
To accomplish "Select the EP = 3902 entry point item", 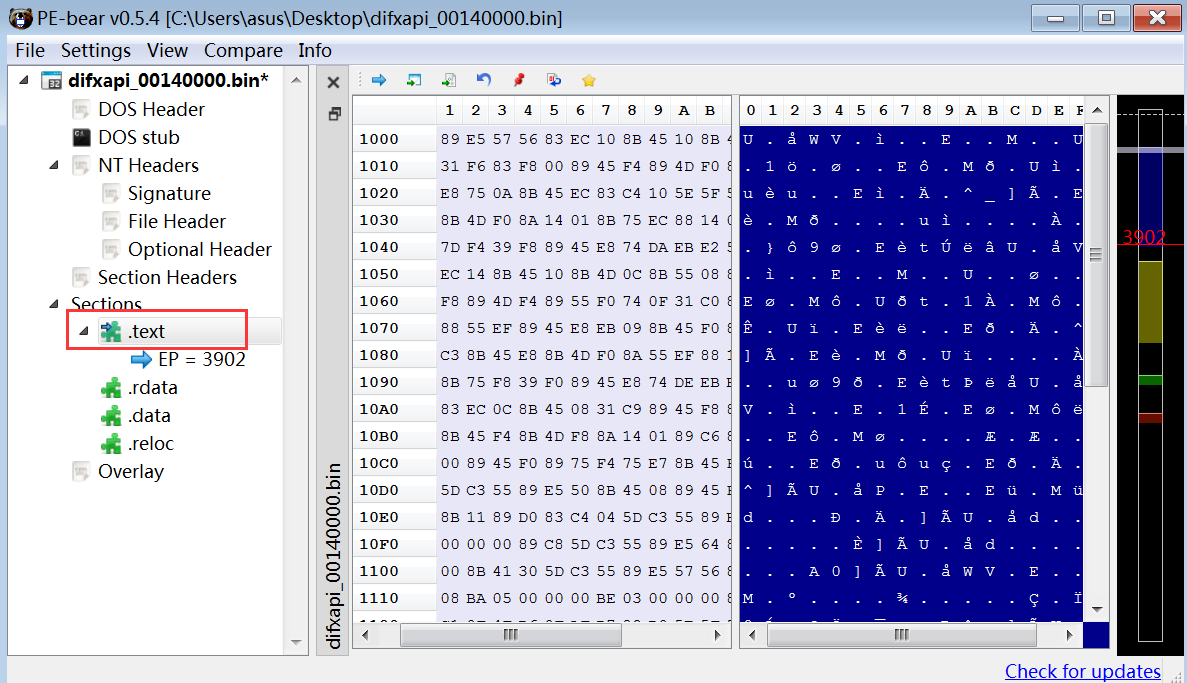I will [x=201, y=359].
